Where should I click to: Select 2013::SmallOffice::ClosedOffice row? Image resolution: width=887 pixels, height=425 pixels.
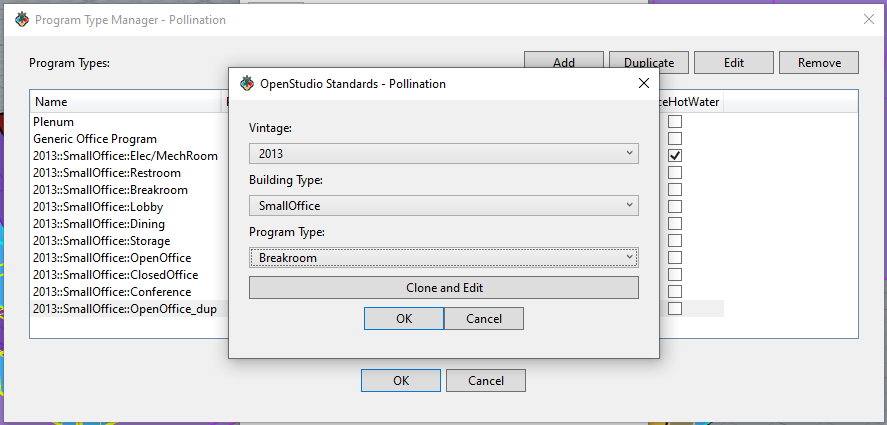coord(115,274)
